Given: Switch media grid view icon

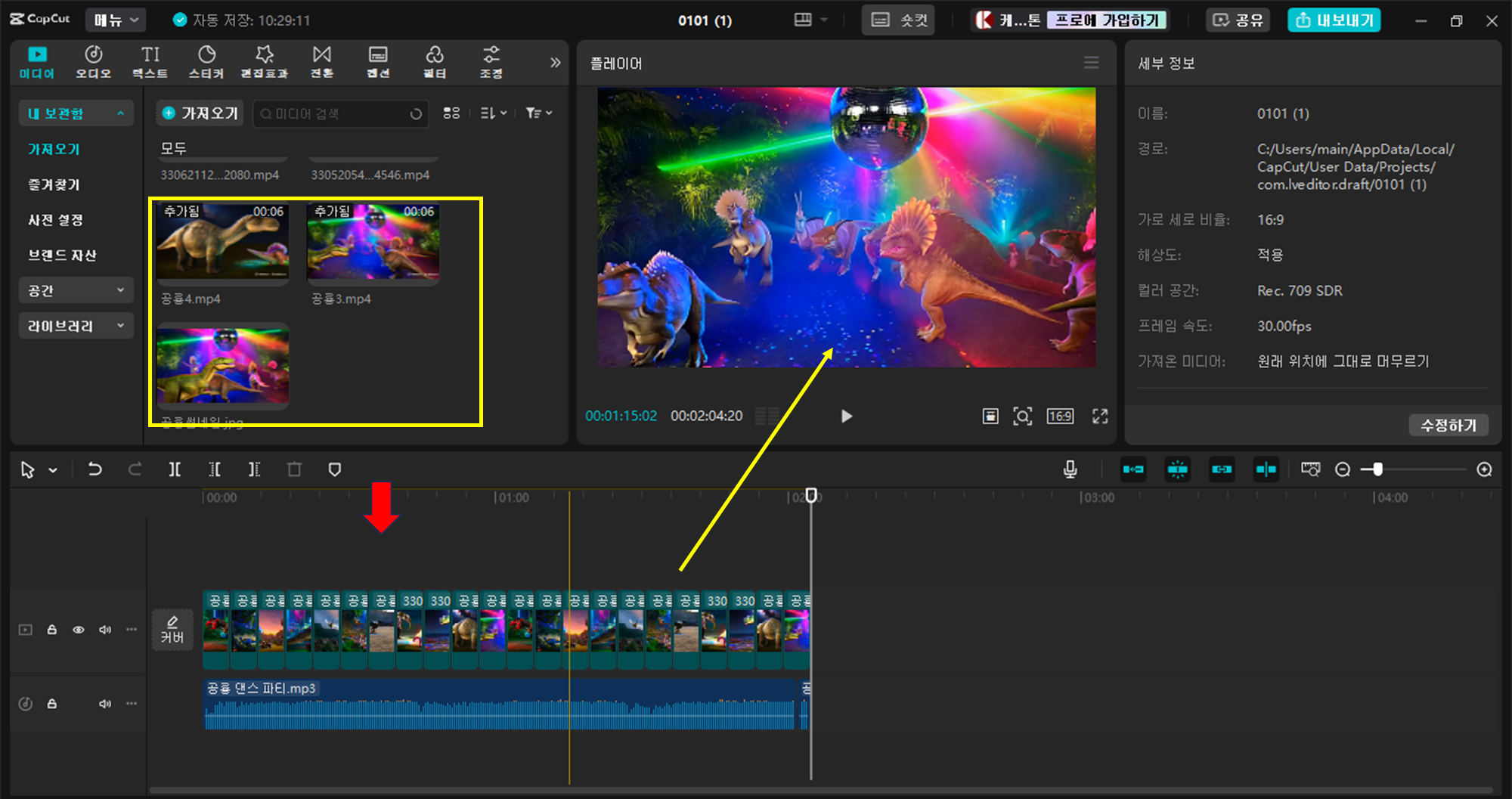Looking at the screenshot, I should coord(451,113).
